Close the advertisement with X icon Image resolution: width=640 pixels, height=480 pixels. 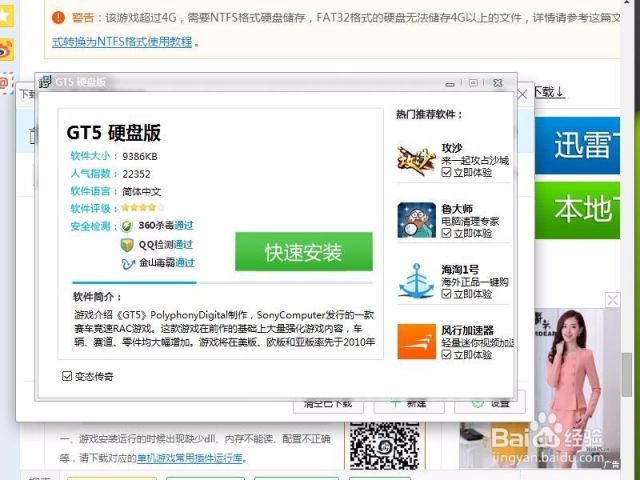coord(612,300)
